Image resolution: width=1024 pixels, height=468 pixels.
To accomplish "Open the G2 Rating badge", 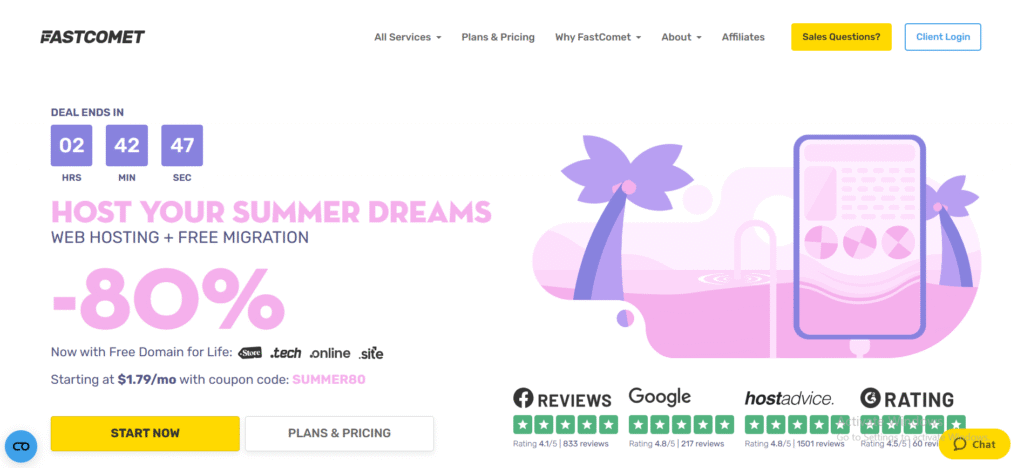I will click(912, 418).
